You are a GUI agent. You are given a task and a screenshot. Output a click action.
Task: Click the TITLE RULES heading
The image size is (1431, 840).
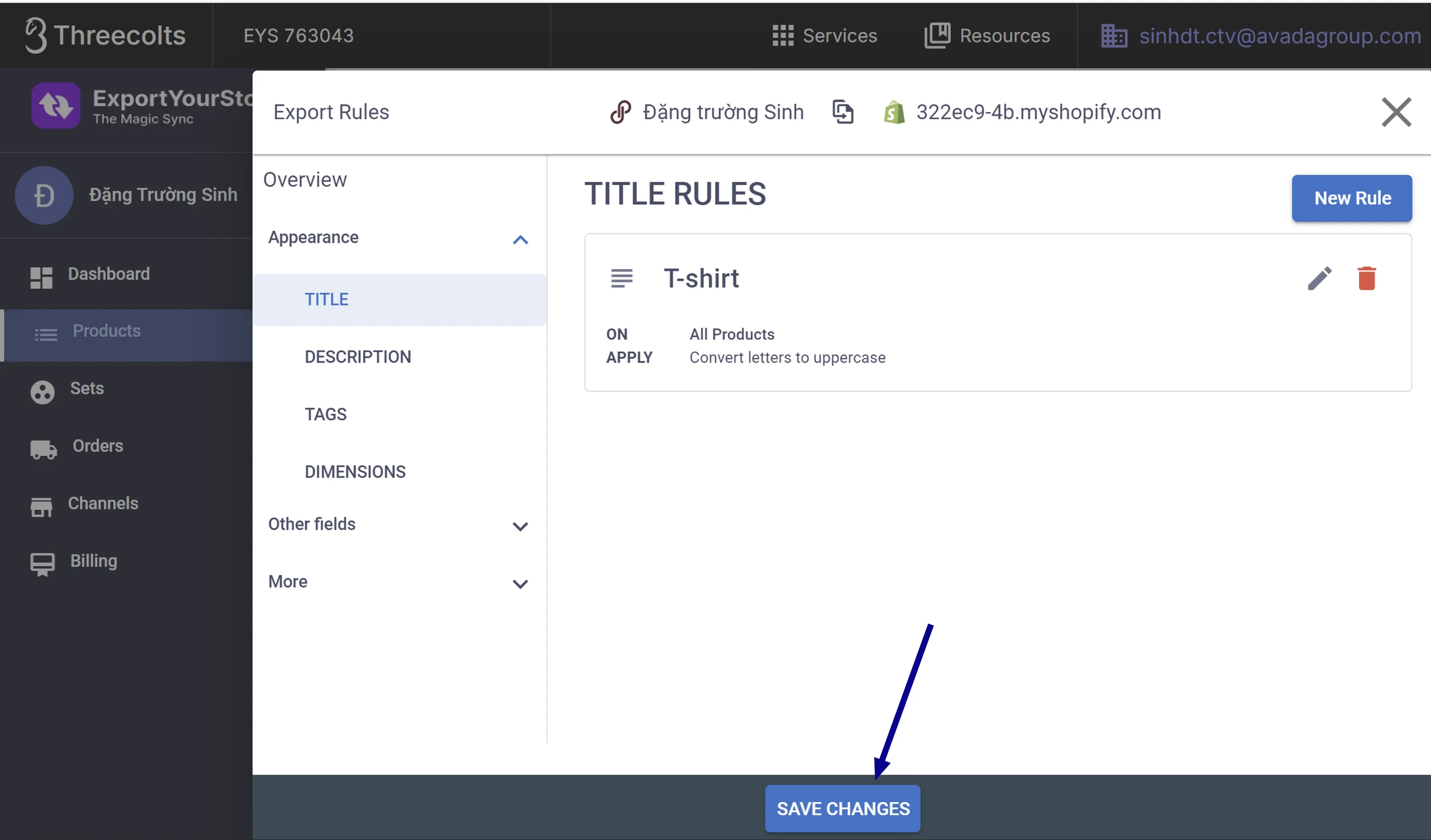[x=675, y=194]
